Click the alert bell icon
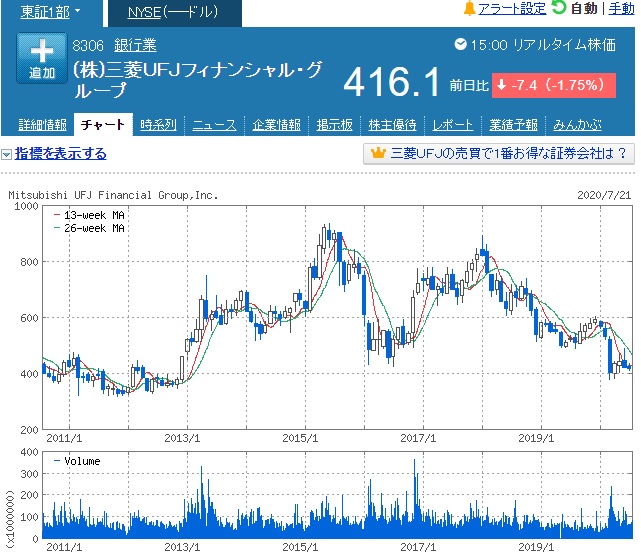This screenshot has height=556, width=641. click(469, 9)
